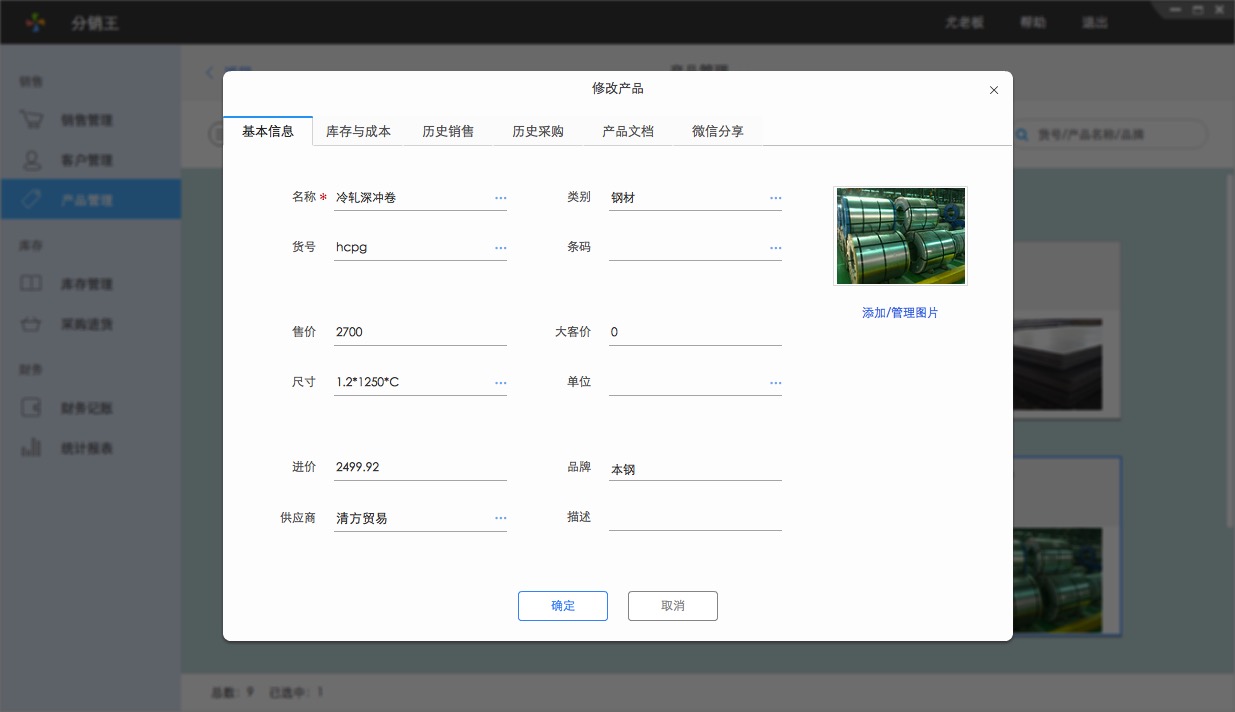Open the 供应商 picker via its ellipsis

click(x=500, y=518)
